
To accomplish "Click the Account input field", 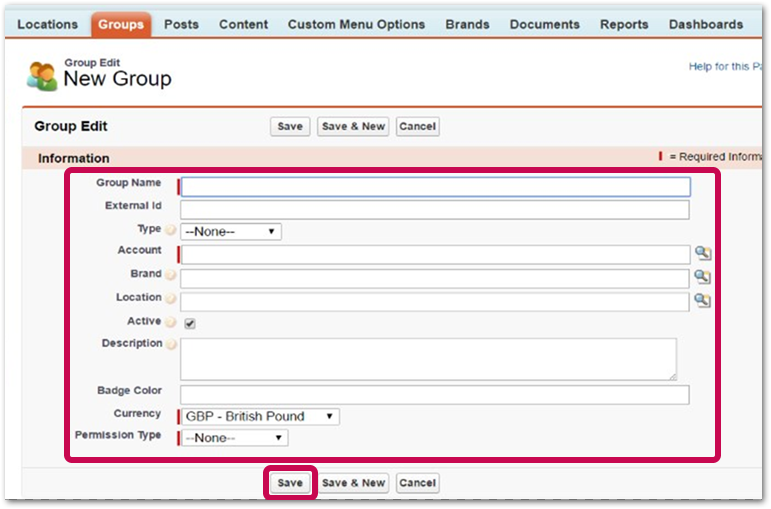I will 436,255.
